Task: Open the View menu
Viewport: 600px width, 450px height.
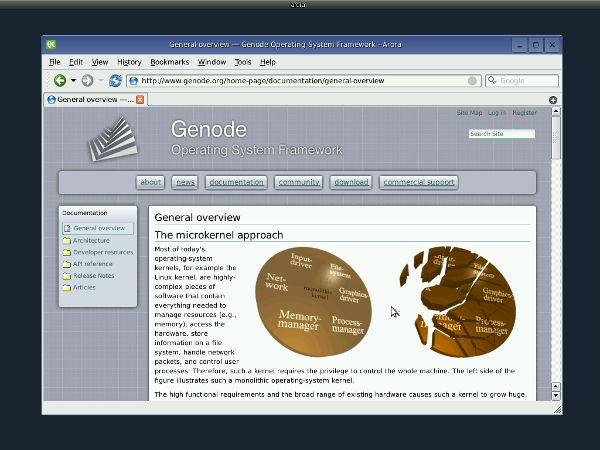Action: click(x=100, y=62)
